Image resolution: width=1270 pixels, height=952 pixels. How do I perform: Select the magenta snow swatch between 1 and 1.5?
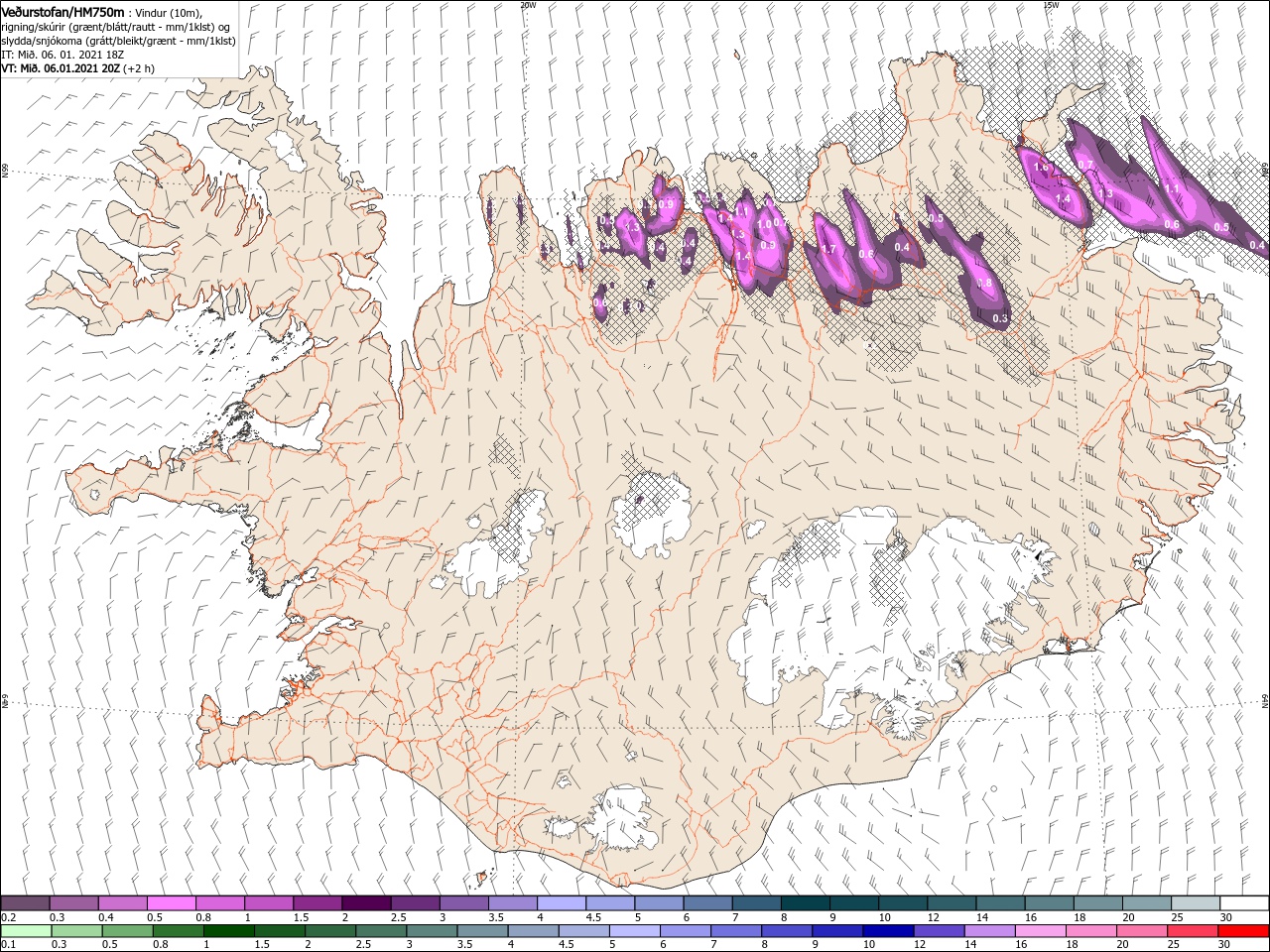point(269,903)
